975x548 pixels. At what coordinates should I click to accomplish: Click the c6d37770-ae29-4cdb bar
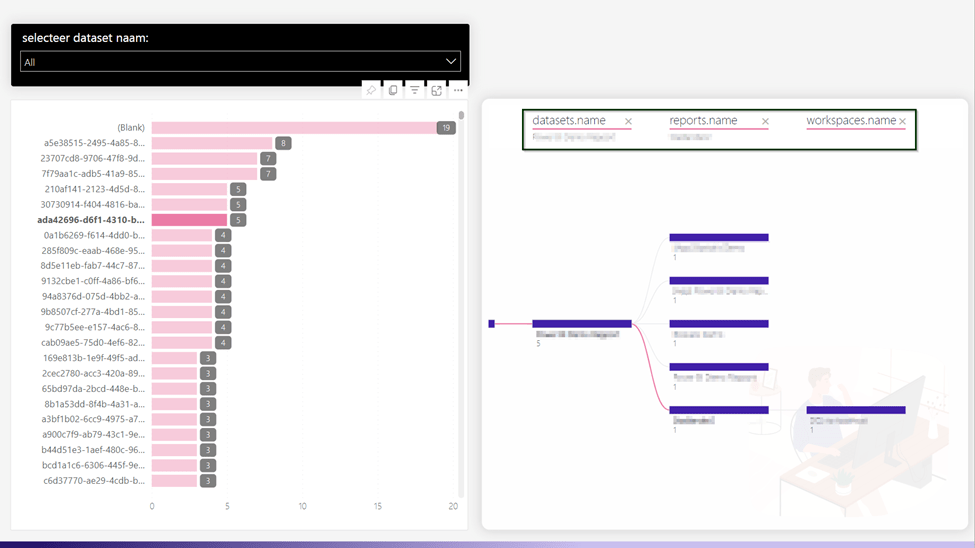click(x=174, y=481)
